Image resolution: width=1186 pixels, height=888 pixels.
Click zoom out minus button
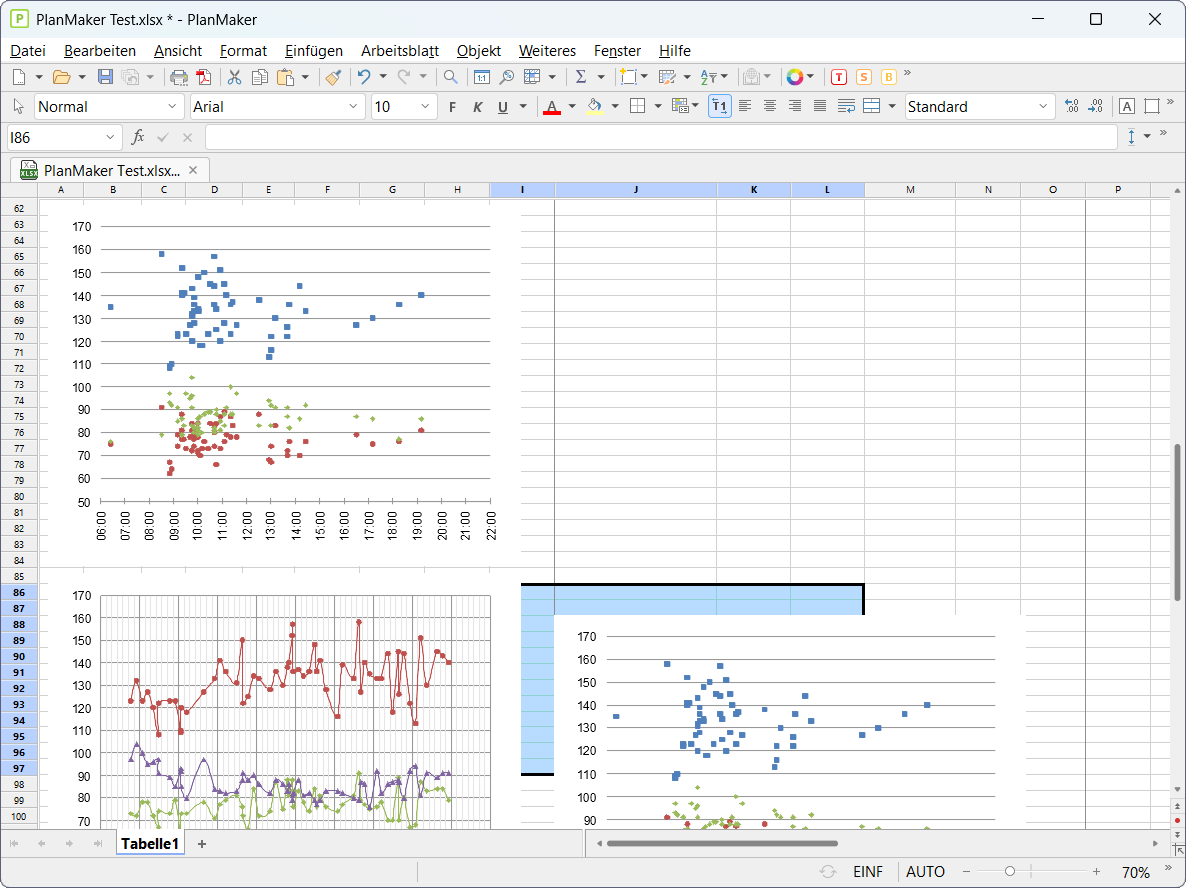966,872
